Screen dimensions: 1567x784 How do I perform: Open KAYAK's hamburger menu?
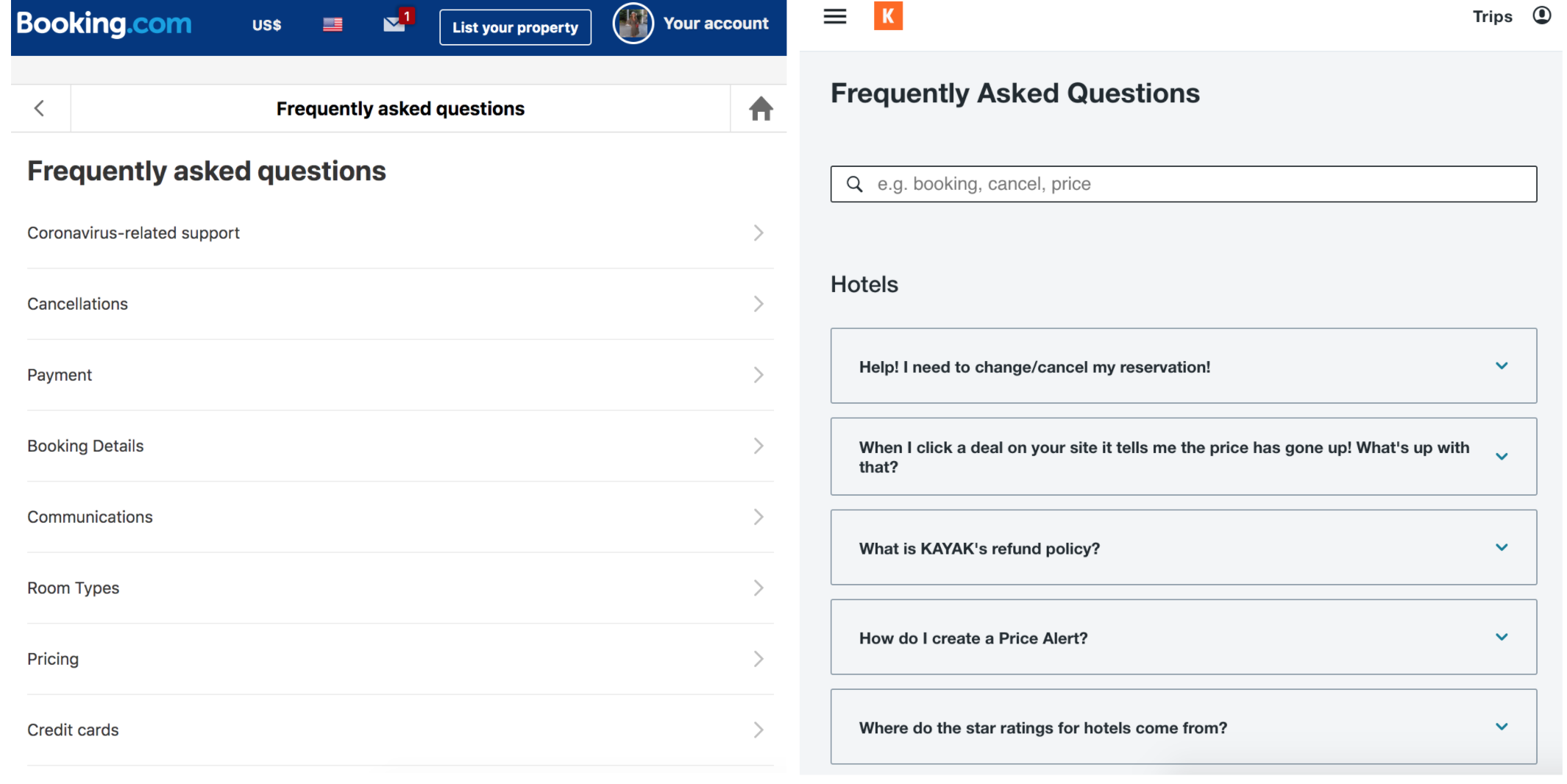[835, 16]
